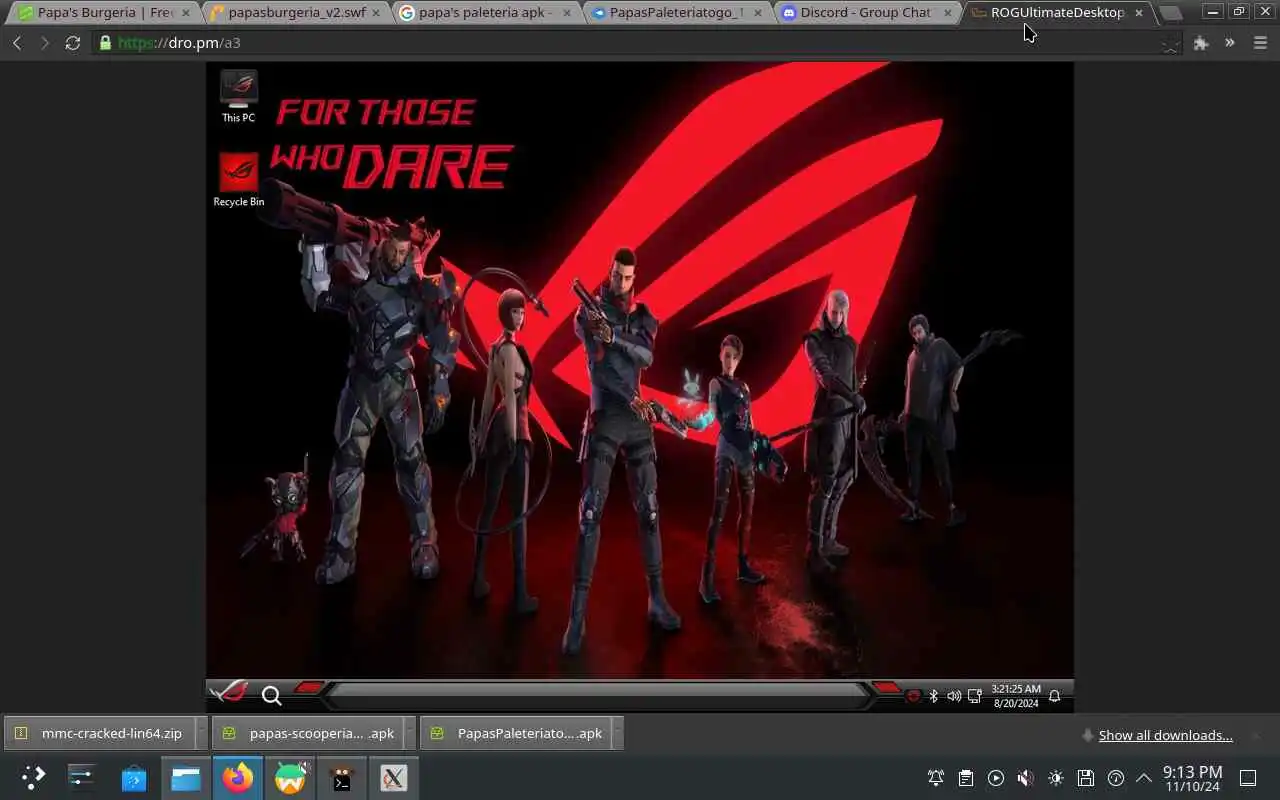Open the PapasPaleteriato .apk download
Screen dimensions: 1280x800
coord(518,733)
